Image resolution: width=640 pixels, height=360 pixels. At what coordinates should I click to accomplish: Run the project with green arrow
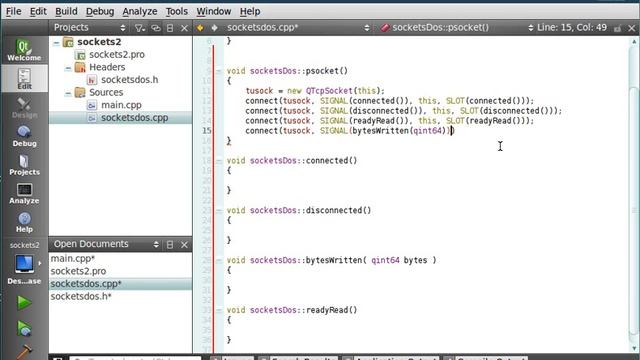point(24,302)
